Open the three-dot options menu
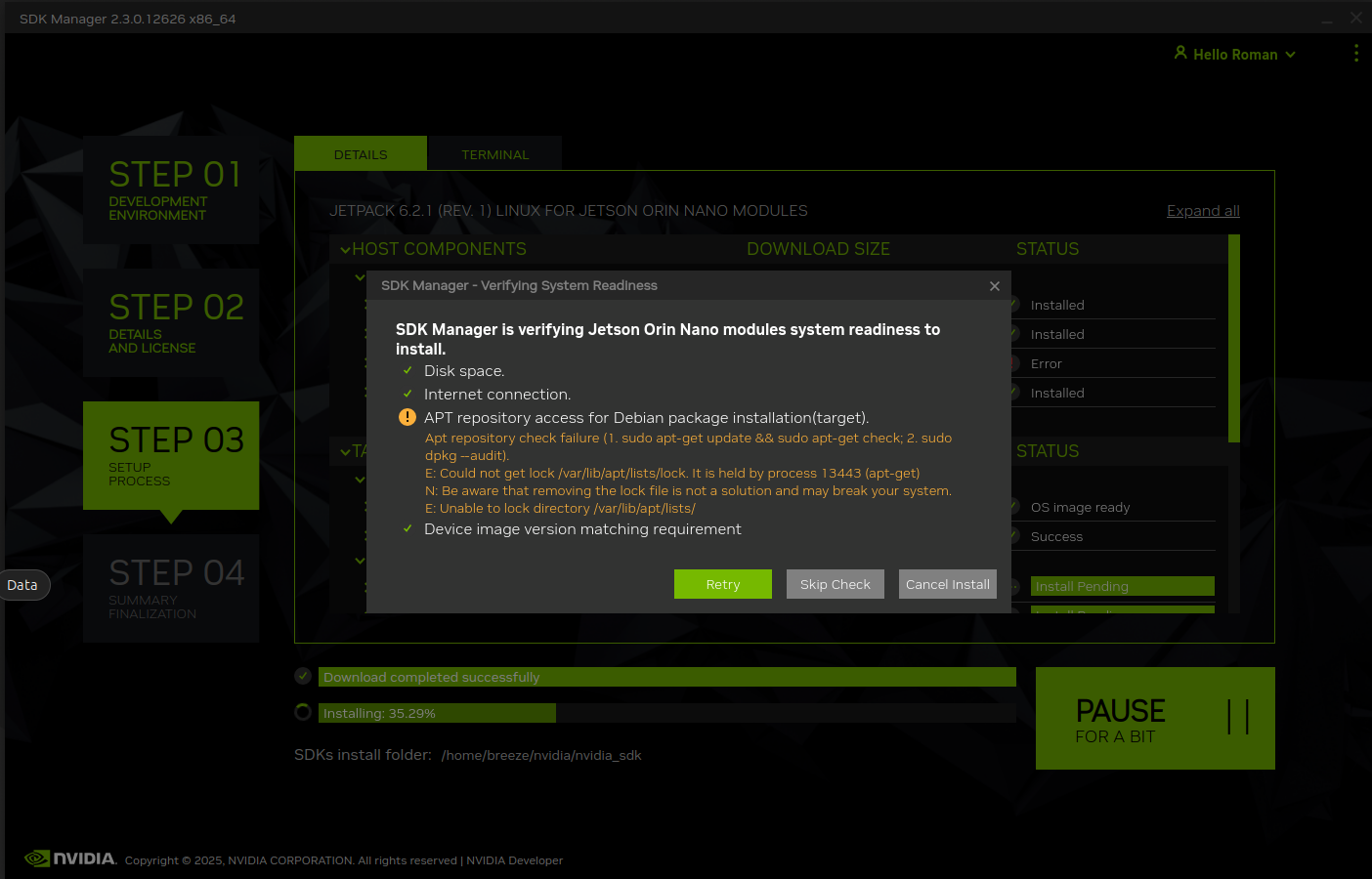Viewport: 1372px width, 879px height. [1355, 53]
